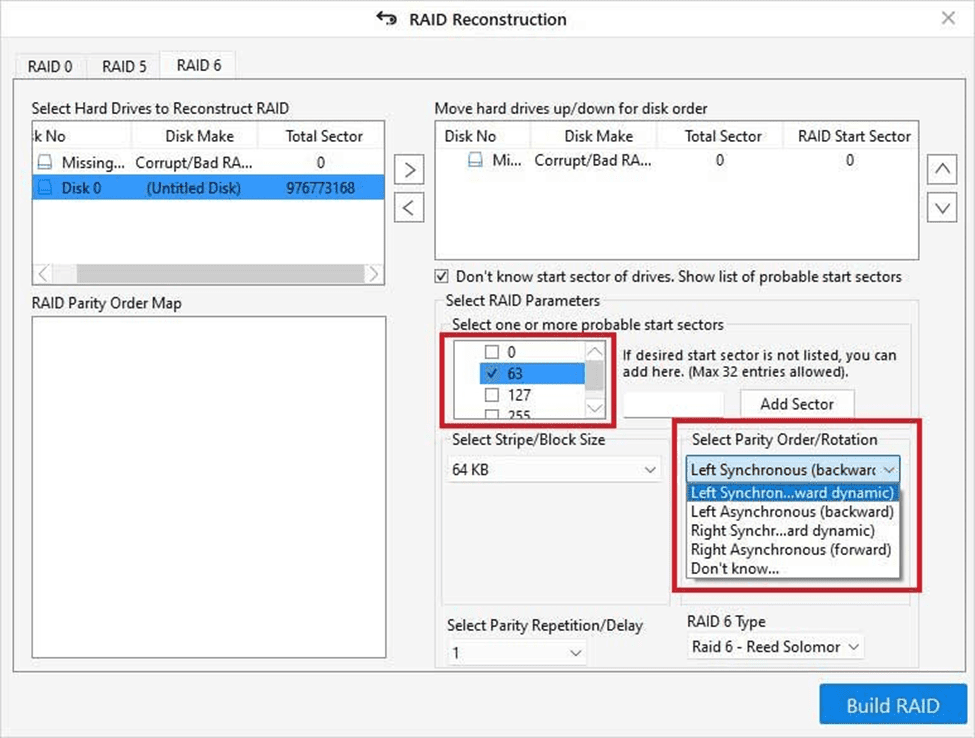The image size is (975, 738).
Task: Move selected hard drive up in order
Action: pyautogui.click(x=942, y=169)
